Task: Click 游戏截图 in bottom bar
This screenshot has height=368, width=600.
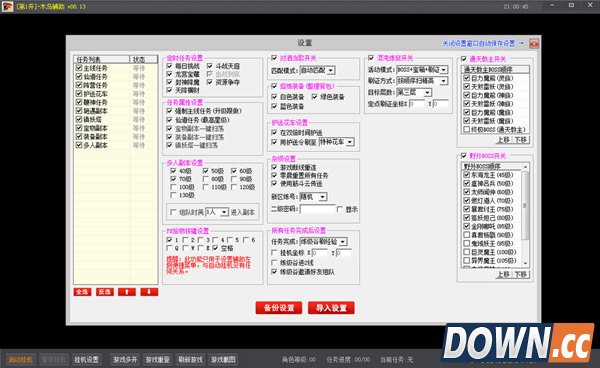Action: pos(223,360)
